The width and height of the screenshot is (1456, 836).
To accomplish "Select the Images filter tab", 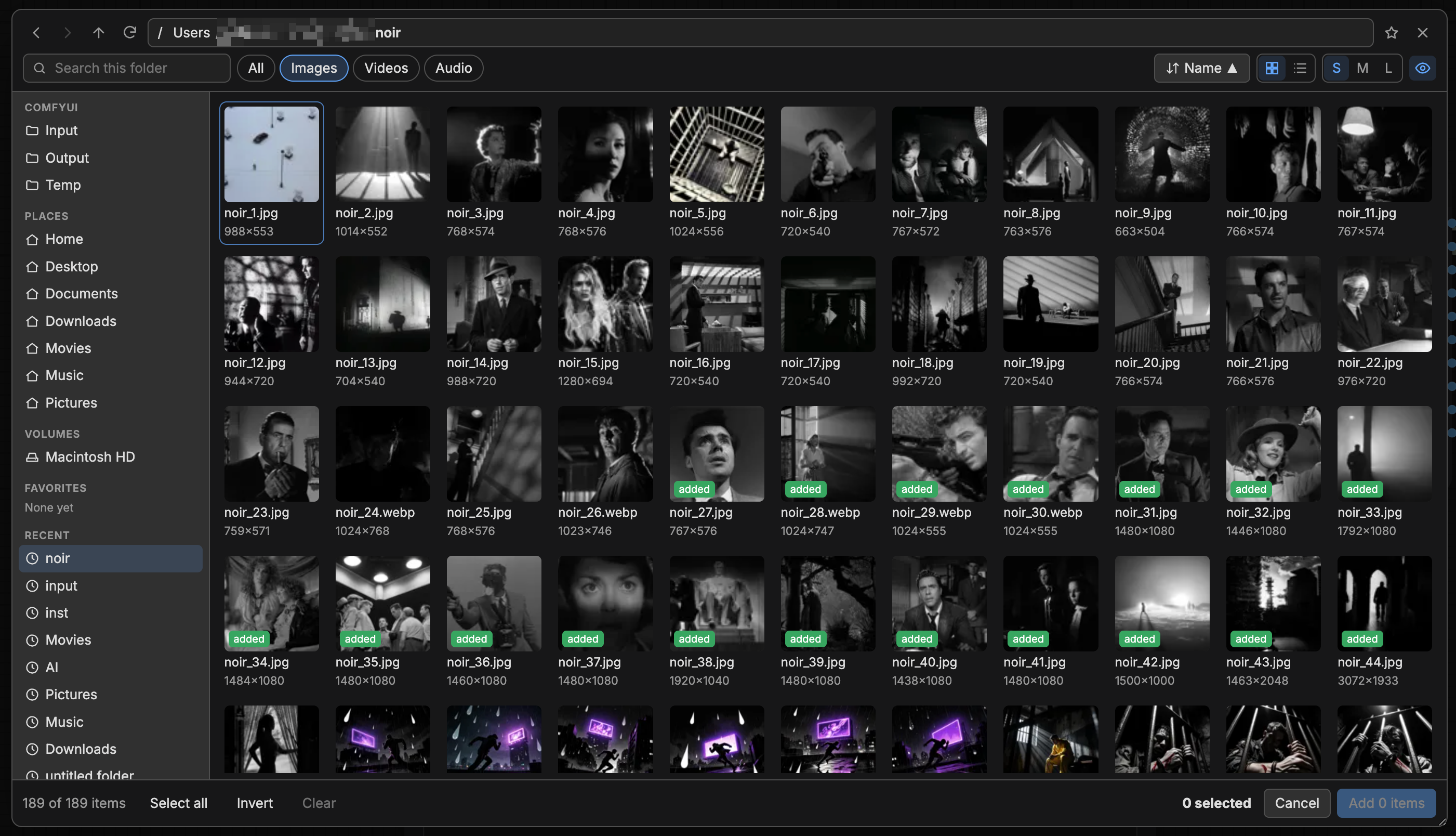I will [x=313, y=68].
